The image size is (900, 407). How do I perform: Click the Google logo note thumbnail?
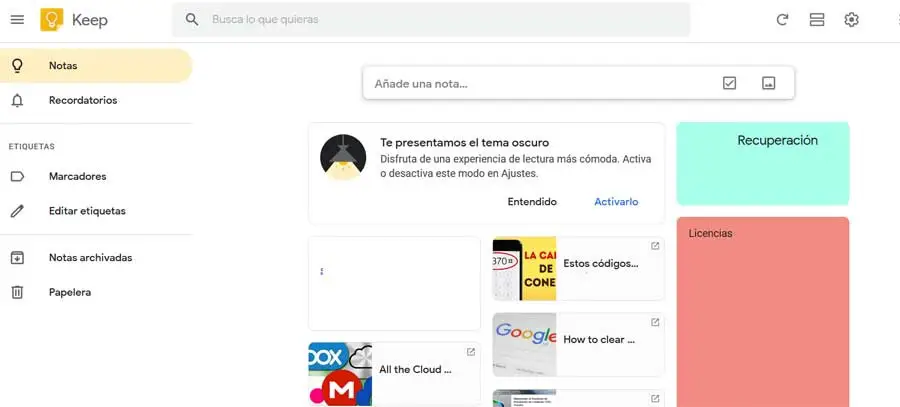[525, 344]
